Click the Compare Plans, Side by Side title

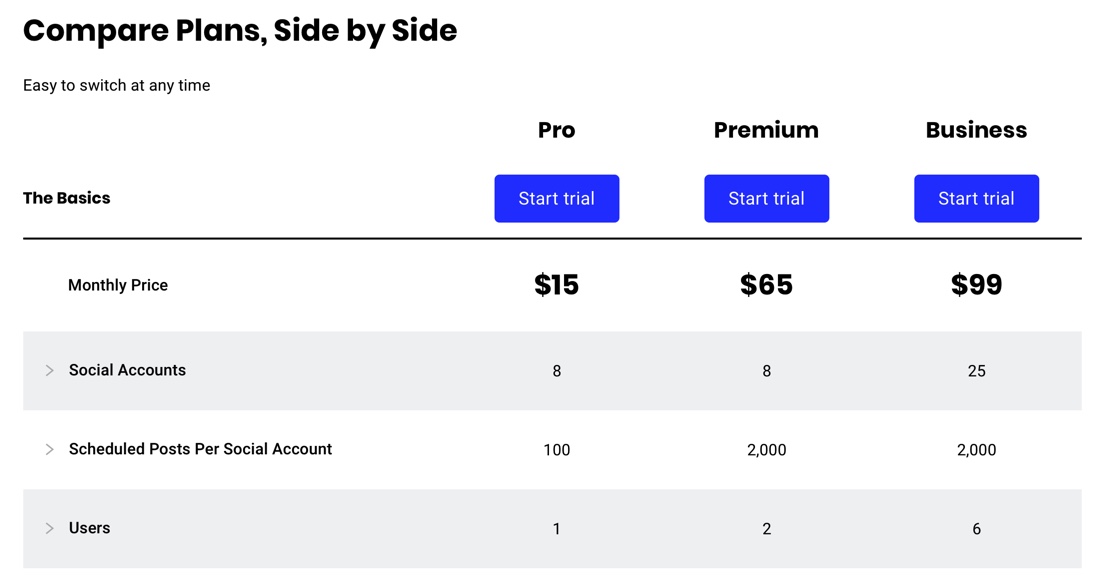point(240,31)
